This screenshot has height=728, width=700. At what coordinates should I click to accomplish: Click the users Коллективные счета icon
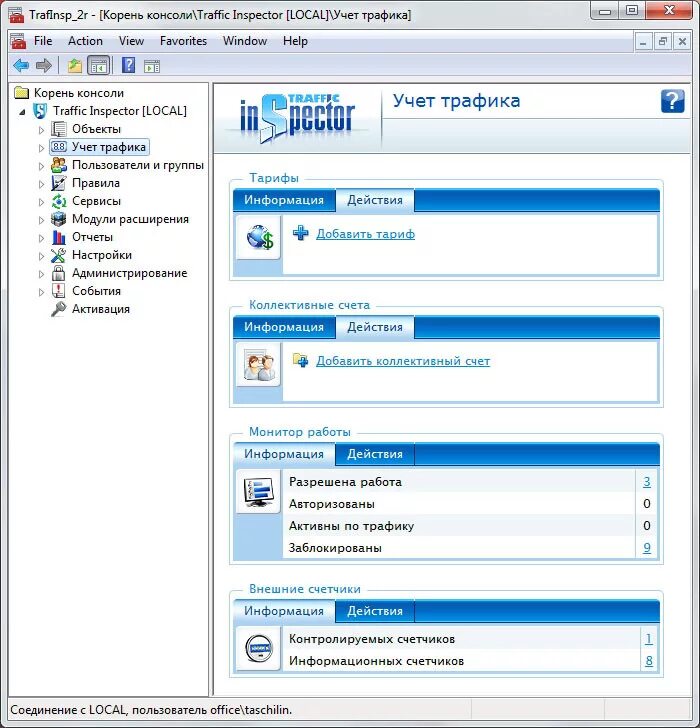[x=259, y=364]
